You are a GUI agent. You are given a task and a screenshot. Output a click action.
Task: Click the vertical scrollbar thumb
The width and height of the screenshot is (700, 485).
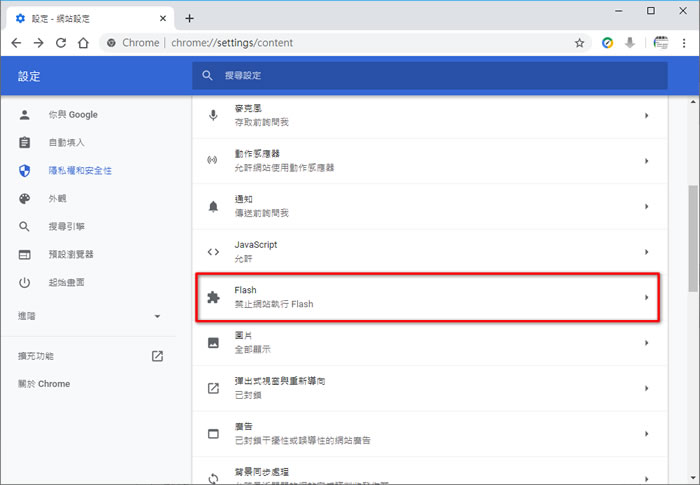pos(693,238)
